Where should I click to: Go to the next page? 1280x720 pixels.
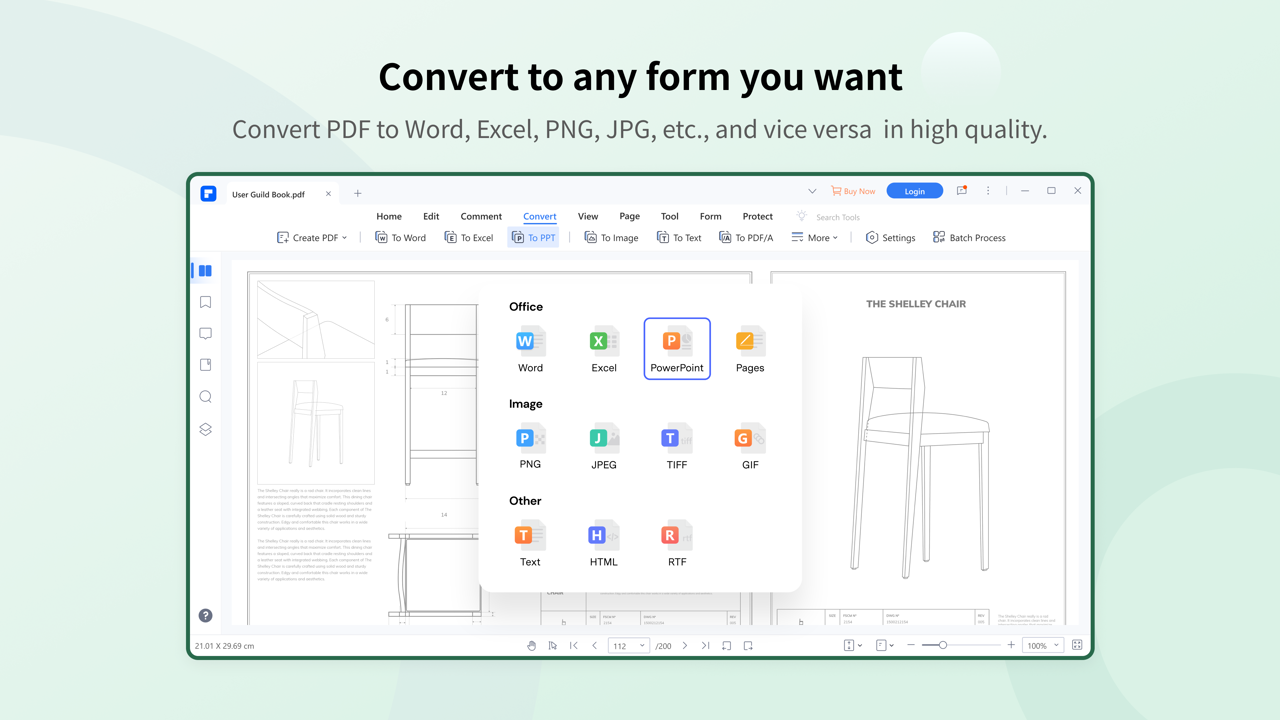click(x=685, y=646)
